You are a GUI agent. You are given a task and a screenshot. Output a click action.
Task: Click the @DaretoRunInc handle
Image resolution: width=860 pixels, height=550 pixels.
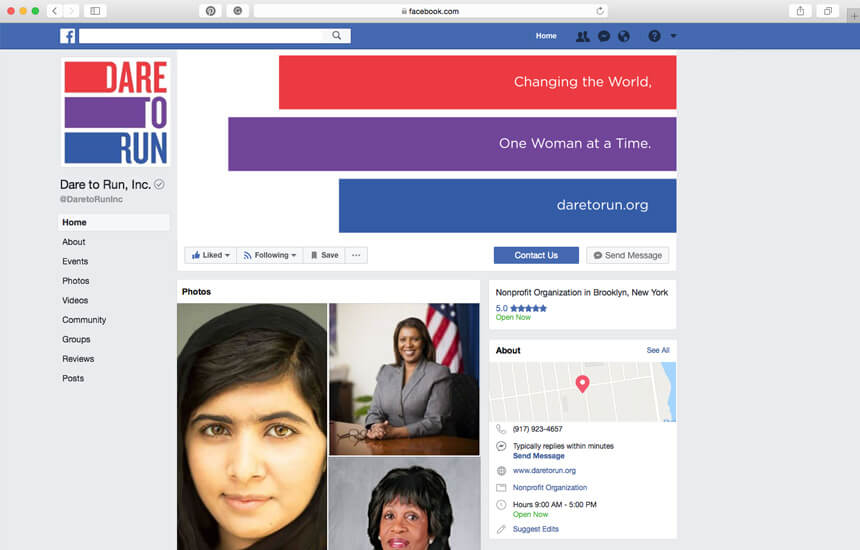pos(92,199)
